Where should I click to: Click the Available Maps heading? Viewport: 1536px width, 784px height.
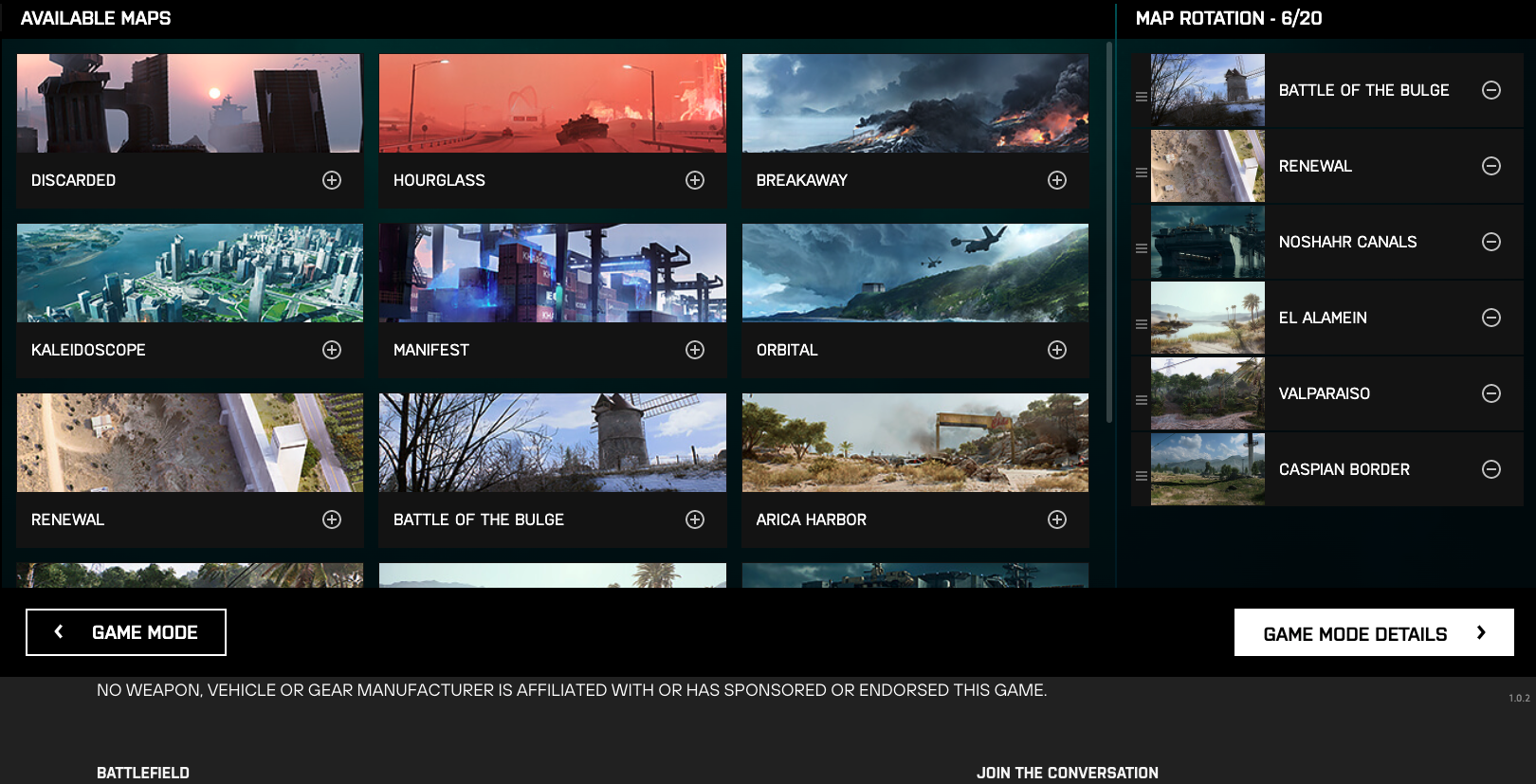click(x=96, y=18)
